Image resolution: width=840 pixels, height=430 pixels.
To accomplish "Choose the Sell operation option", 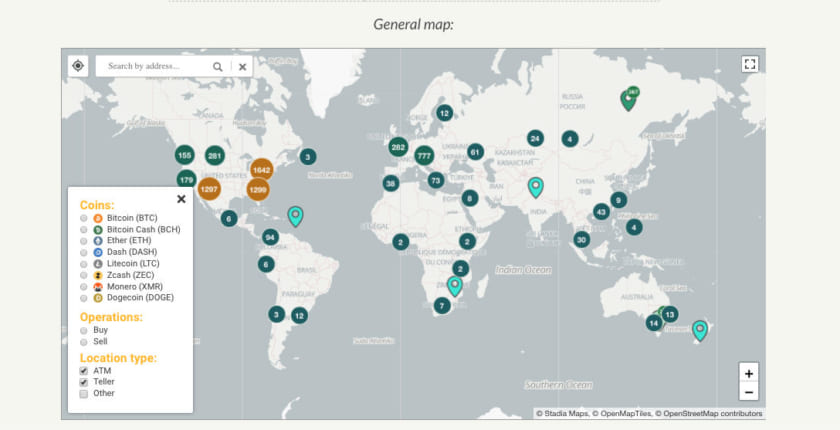I will point(84,342).
